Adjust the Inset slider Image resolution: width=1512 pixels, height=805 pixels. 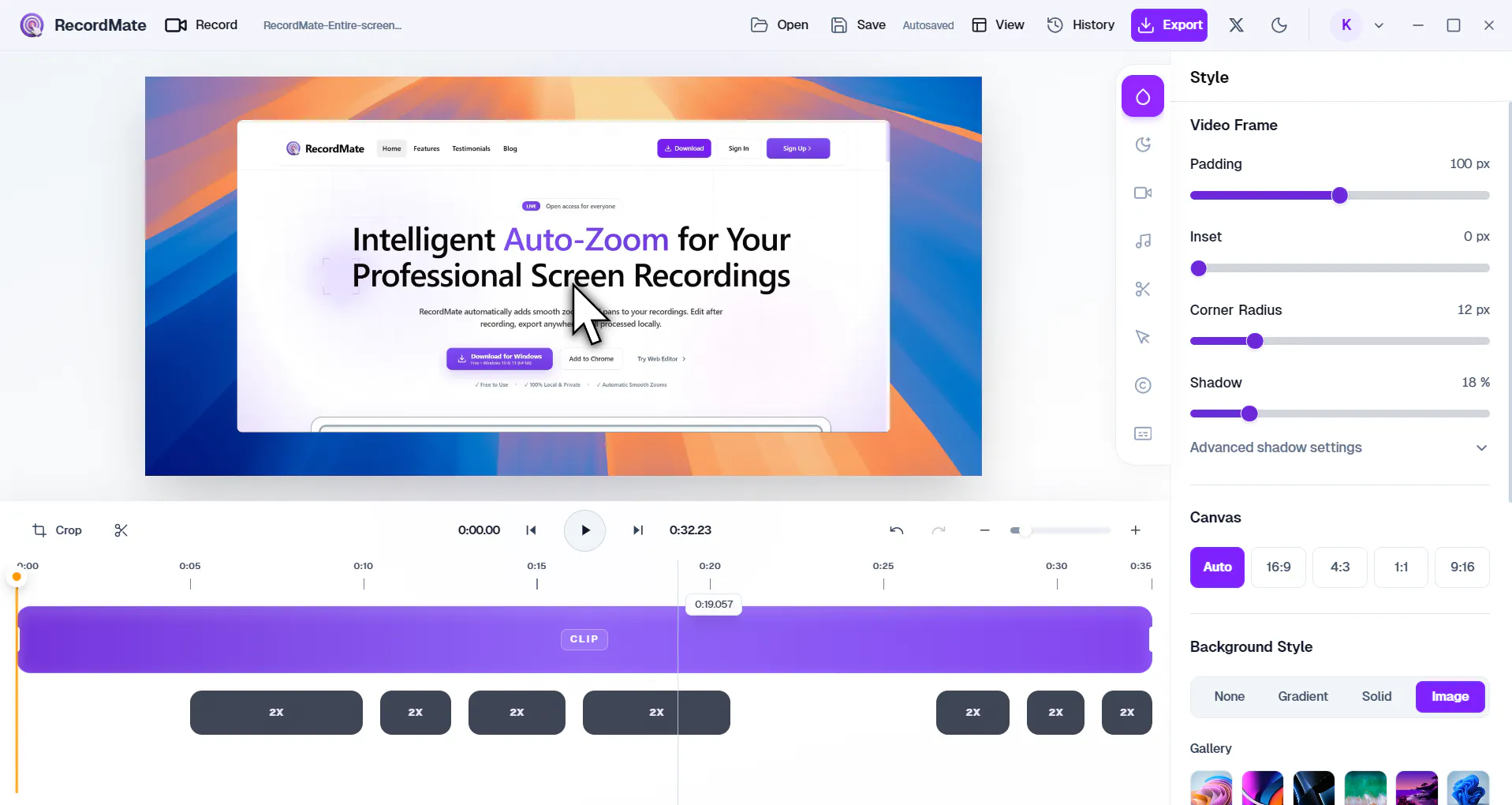tap(1339, 268)
